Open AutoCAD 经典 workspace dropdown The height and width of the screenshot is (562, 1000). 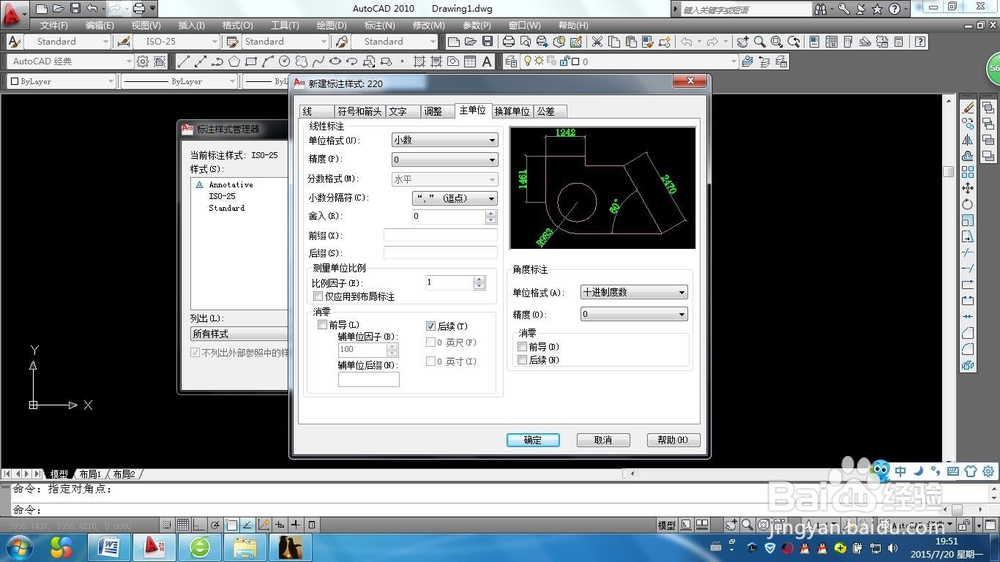pyautogui.click(x=70, y=61)
